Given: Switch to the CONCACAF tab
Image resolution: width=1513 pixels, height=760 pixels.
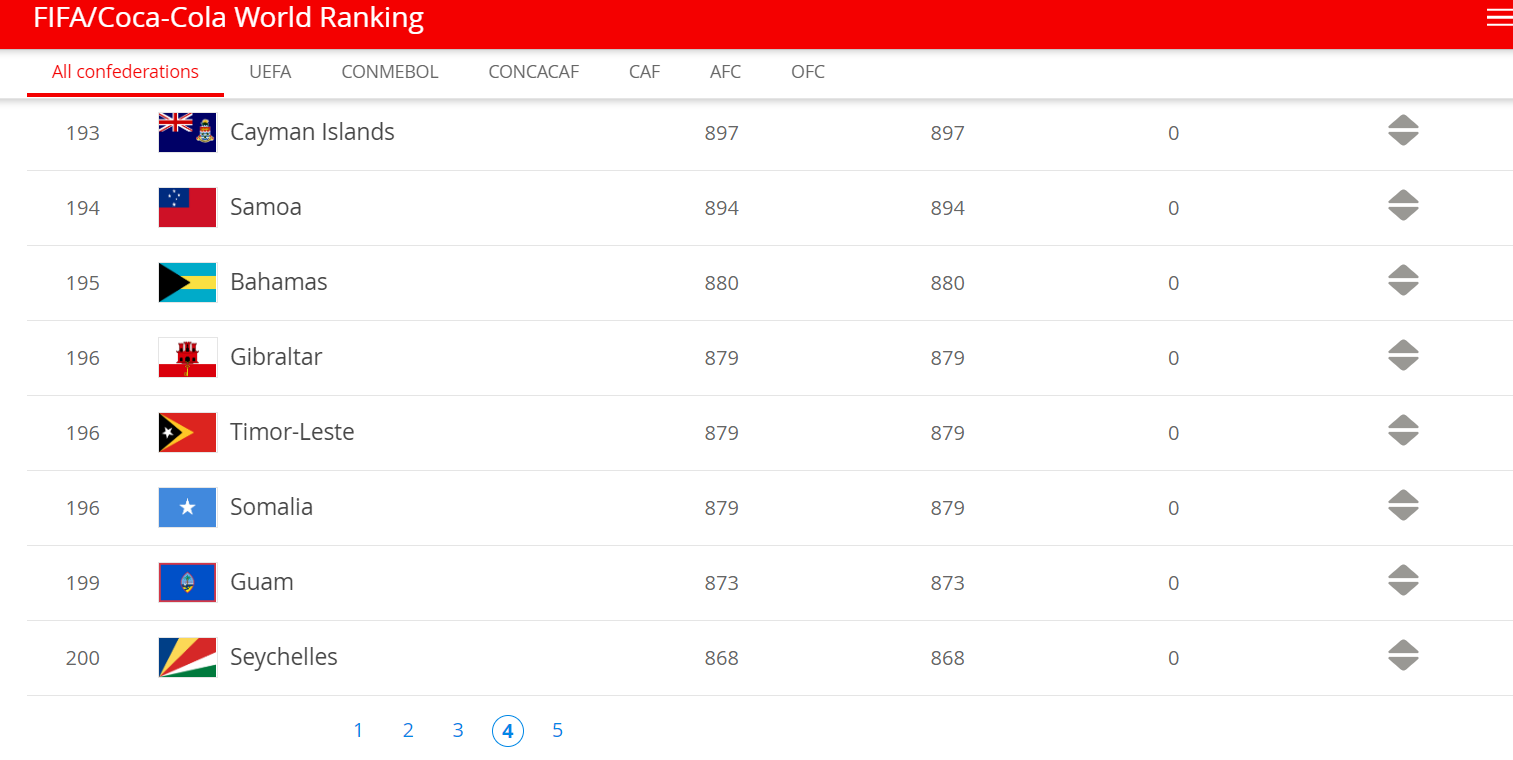Looking at the screenshot, I should click(x=534, y=72).
